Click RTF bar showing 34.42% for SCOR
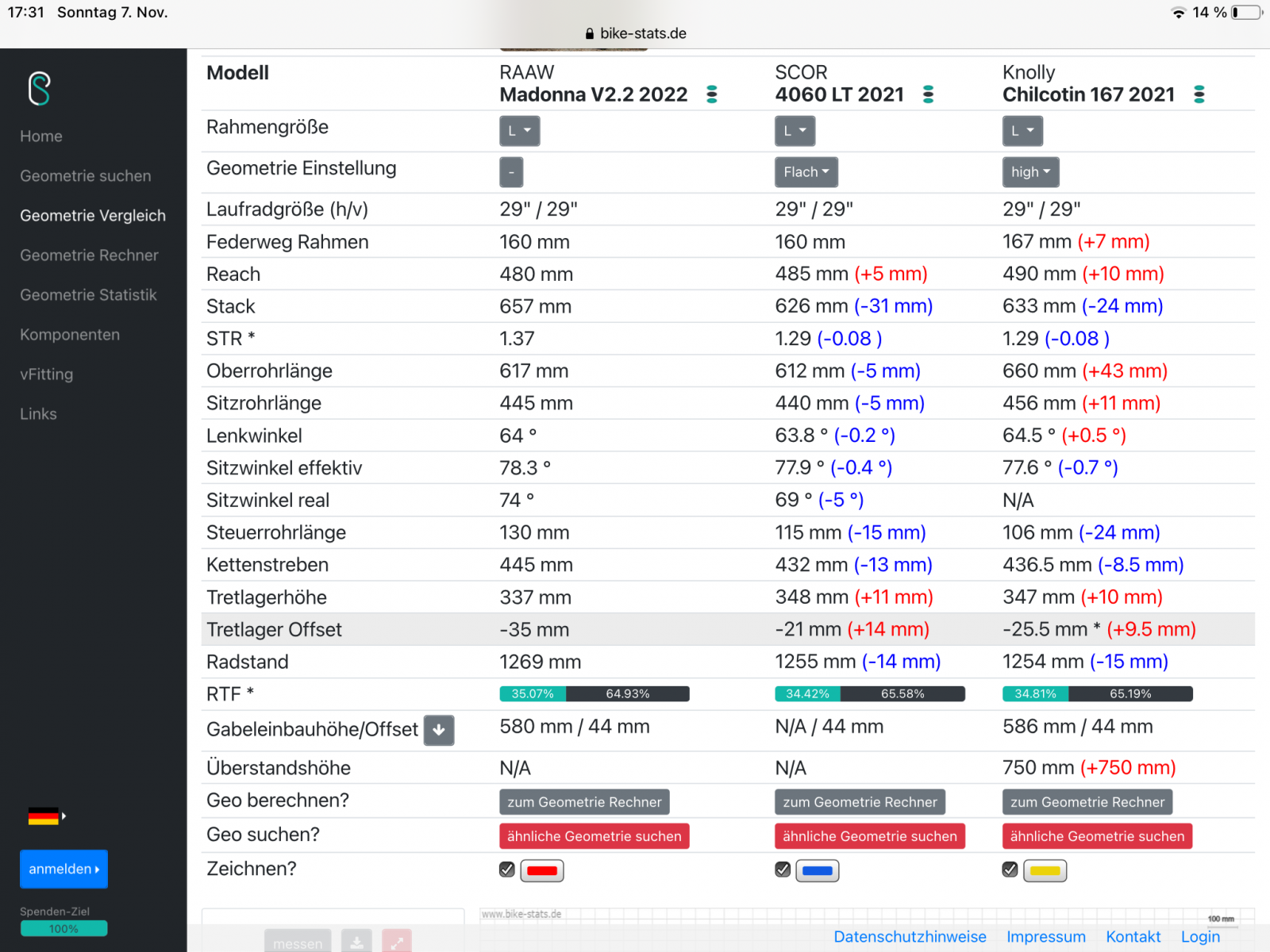Screen dimensions: 1270x952 tap(870, 694)
